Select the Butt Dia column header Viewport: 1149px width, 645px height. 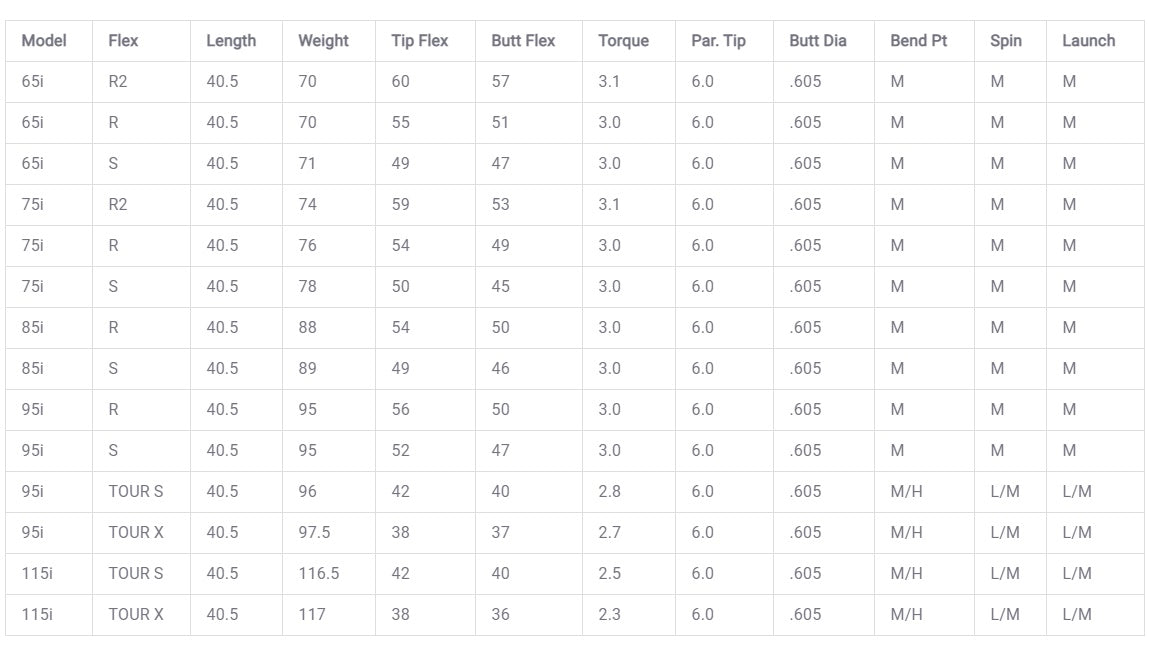[x=817, y=41]
